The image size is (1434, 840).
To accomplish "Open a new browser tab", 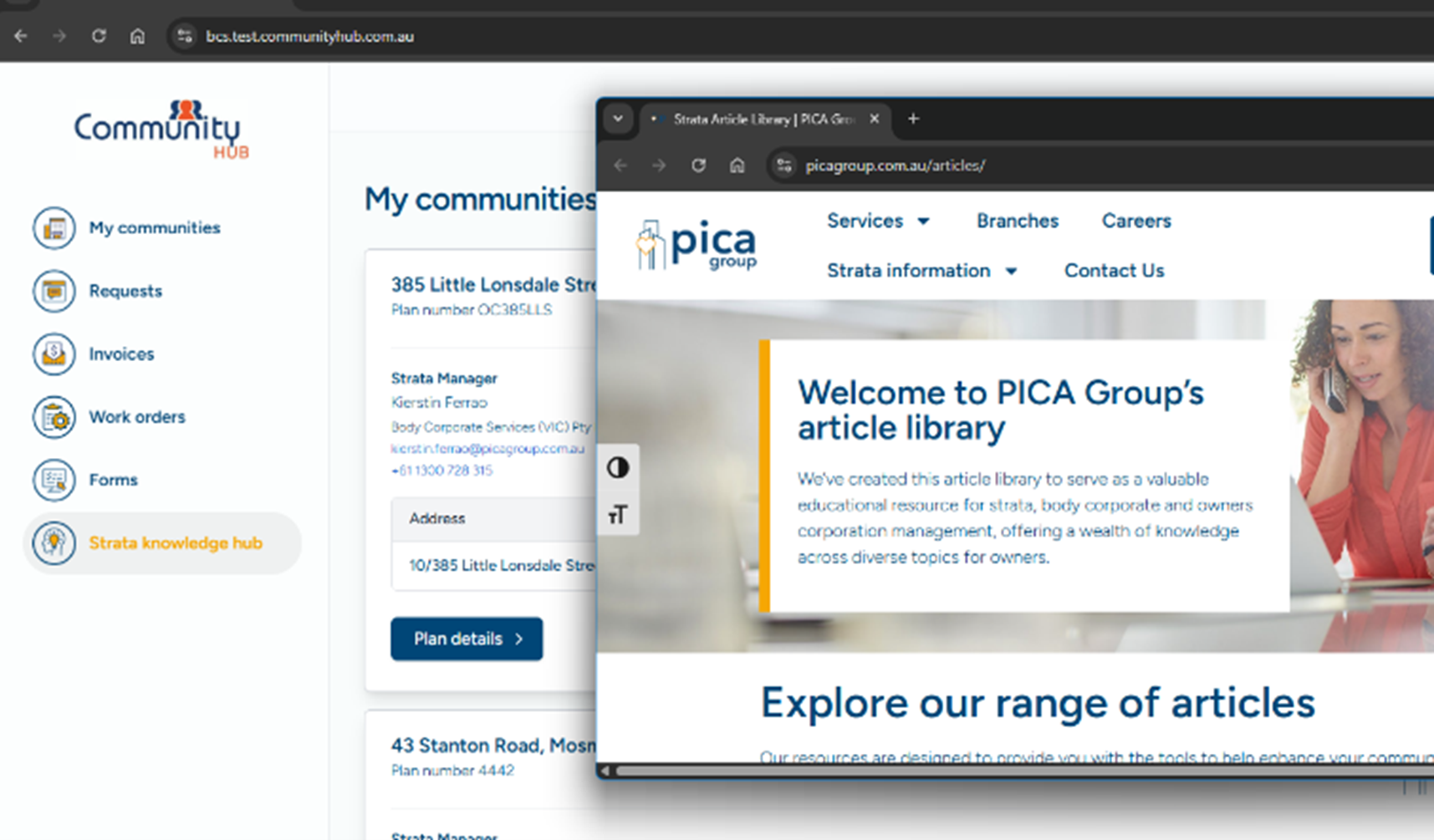I will tap(913, 119).
